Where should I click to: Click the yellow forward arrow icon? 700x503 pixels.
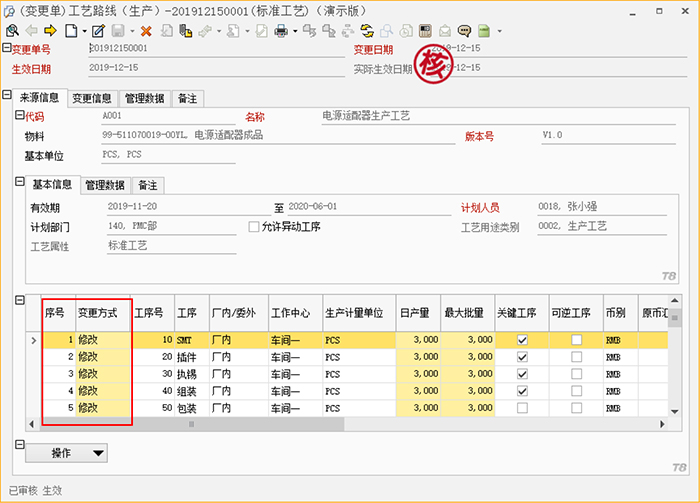[50, 31]
